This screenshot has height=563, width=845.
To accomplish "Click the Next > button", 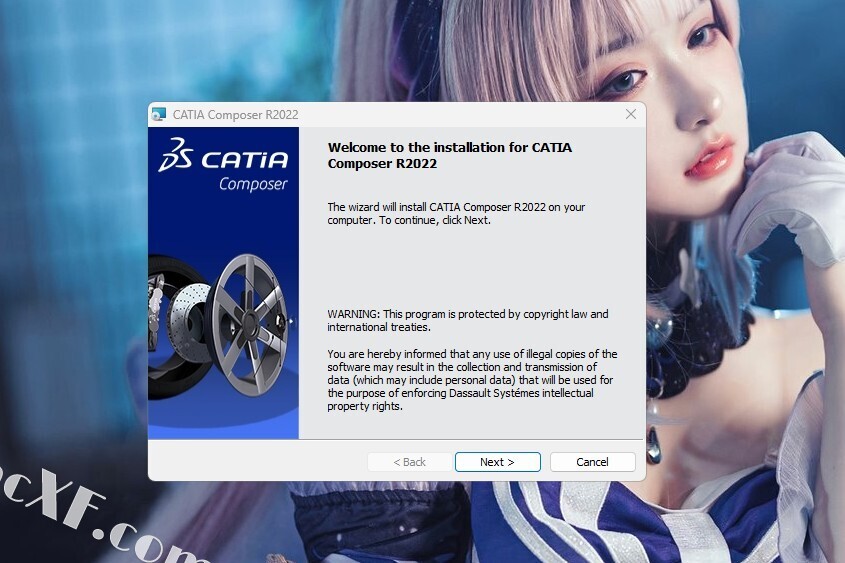I will [497, 462].
